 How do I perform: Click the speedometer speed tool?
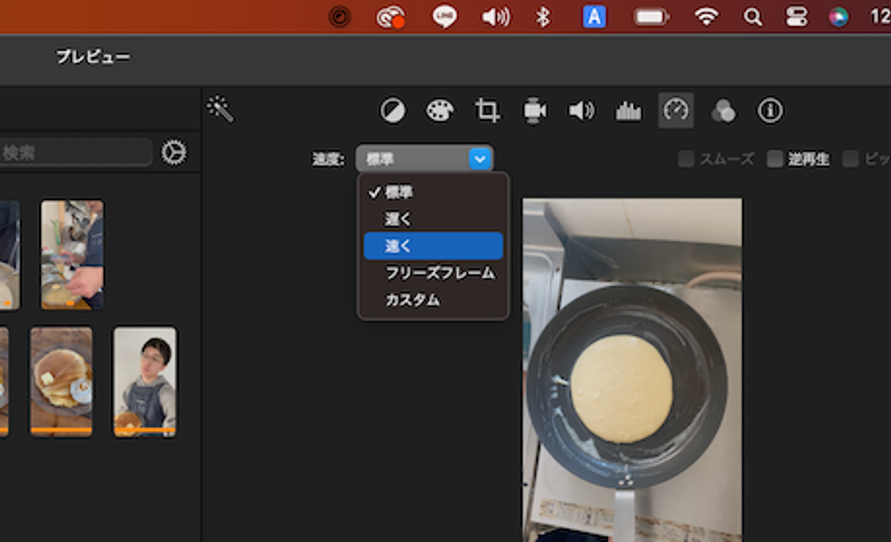pyautogui.click(x=676, y=110)
